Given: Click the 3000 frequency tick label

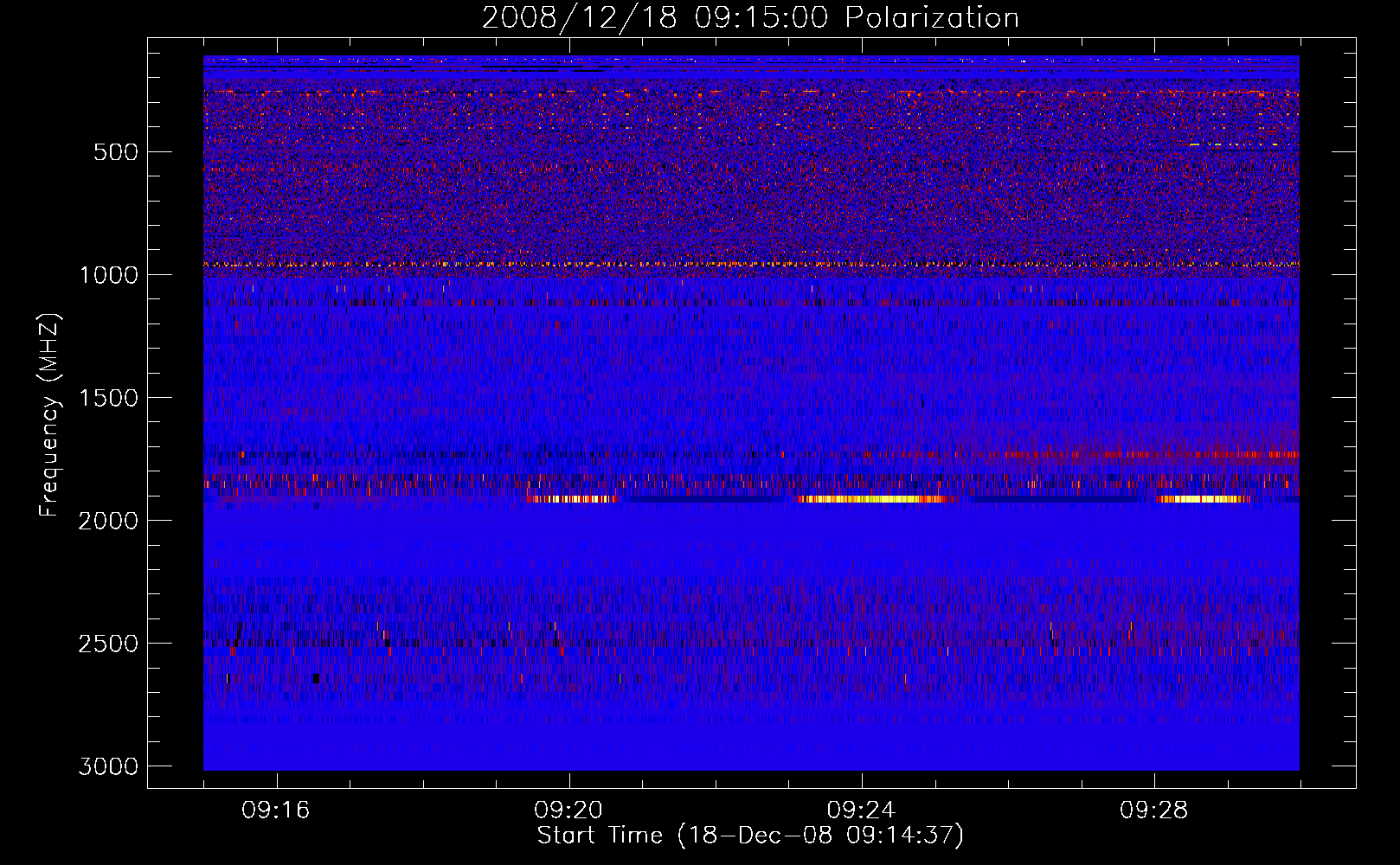Looking at the screenshot, I should coord(109,766).
